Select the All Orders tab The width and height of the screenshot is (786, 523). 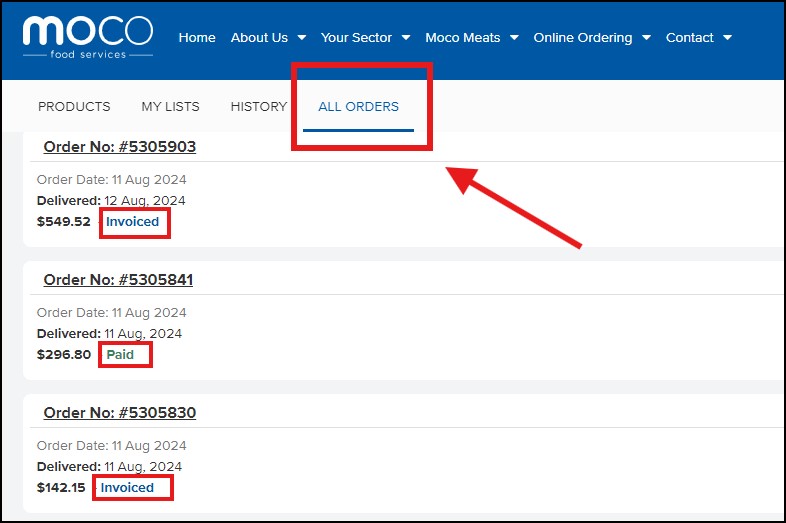(x=358, y=107)
